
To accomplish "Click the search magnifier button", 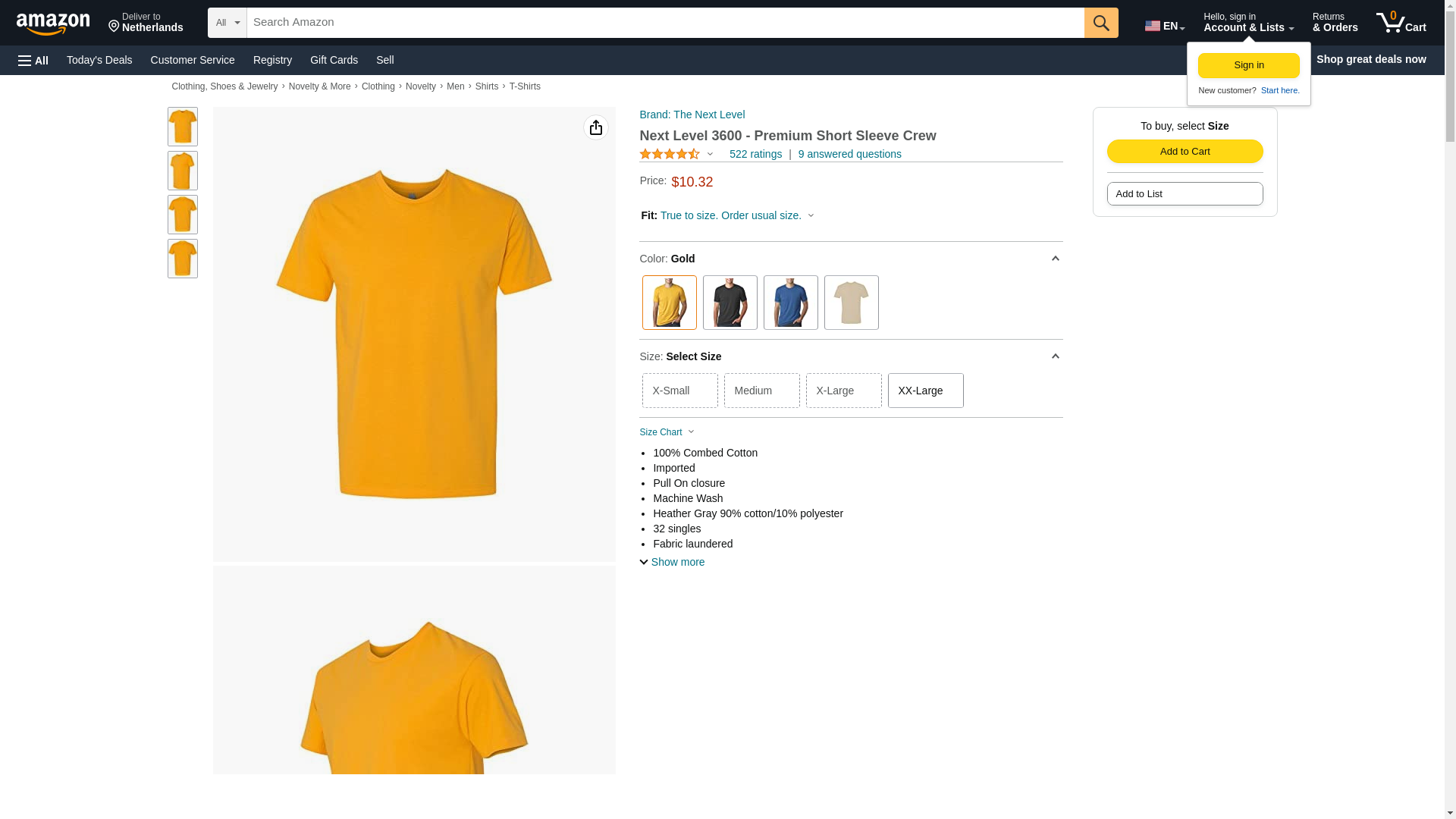I will [1101, 23].
